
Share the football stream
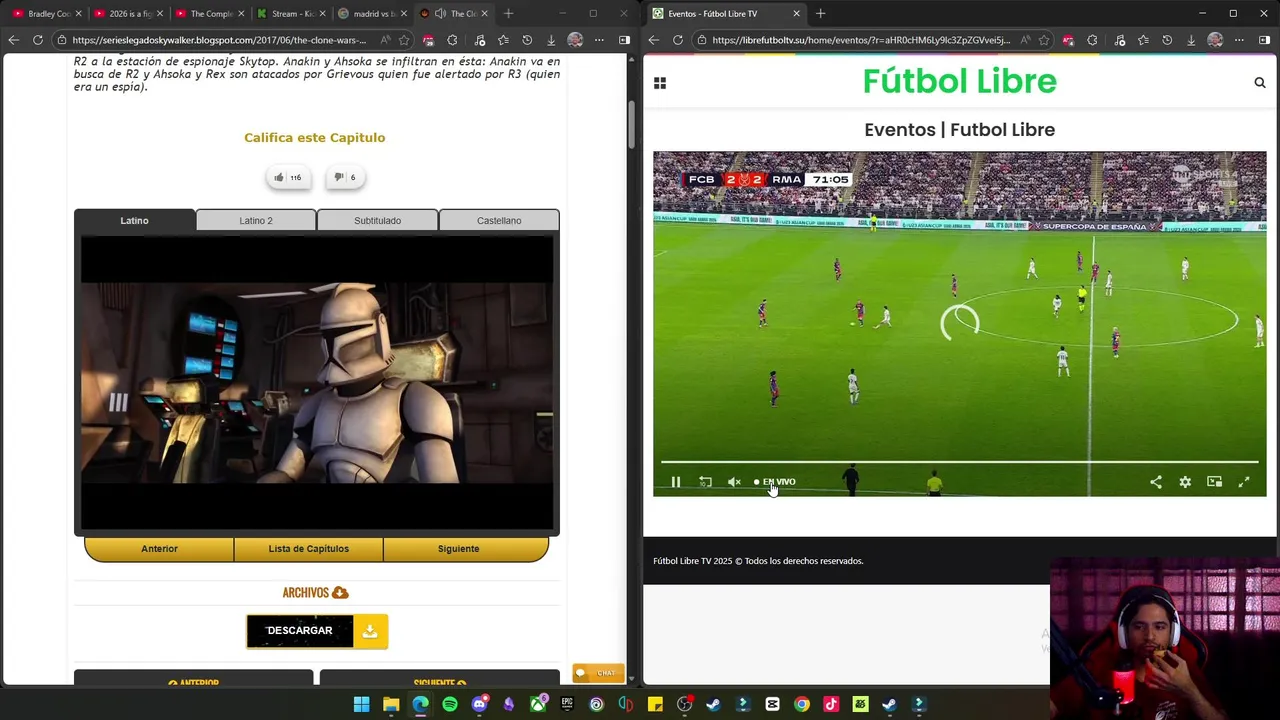(x=1156, y=482)
